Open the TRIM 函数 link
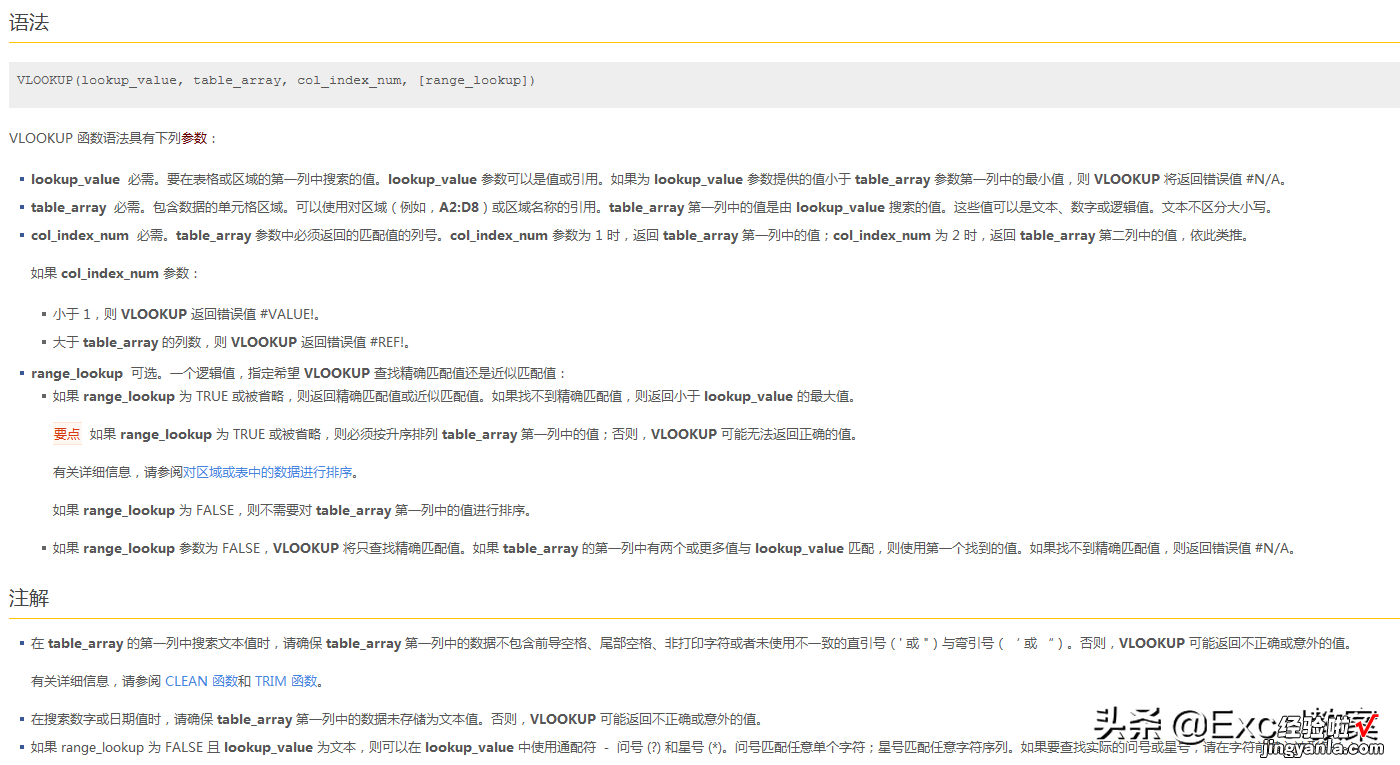 (x=286, y=681)
